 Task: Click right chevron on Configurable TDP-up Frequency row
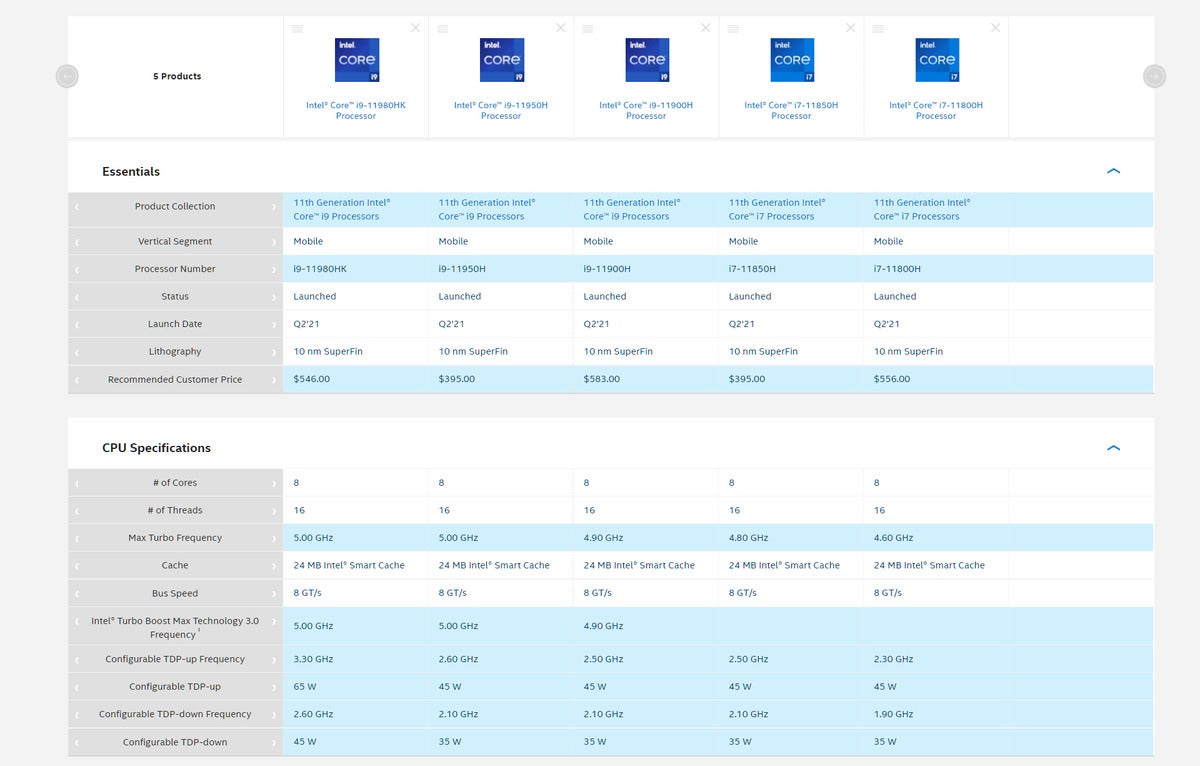[274, 660]
